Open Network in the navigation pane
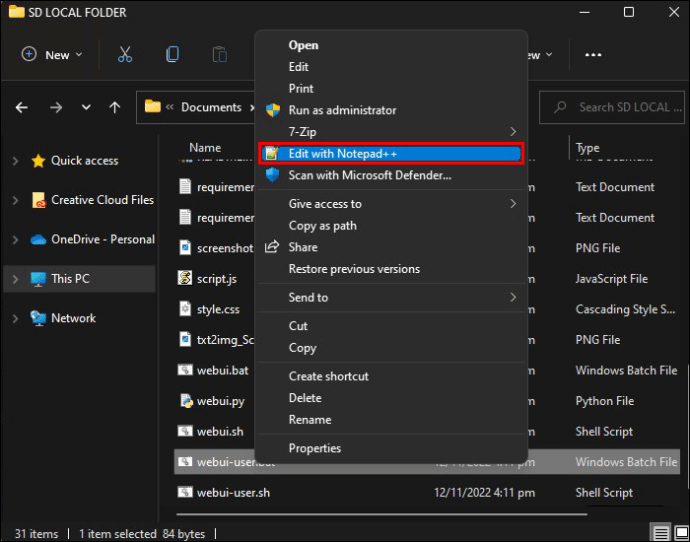This screenshot has width=690, height=542. (x=73, y=318)
